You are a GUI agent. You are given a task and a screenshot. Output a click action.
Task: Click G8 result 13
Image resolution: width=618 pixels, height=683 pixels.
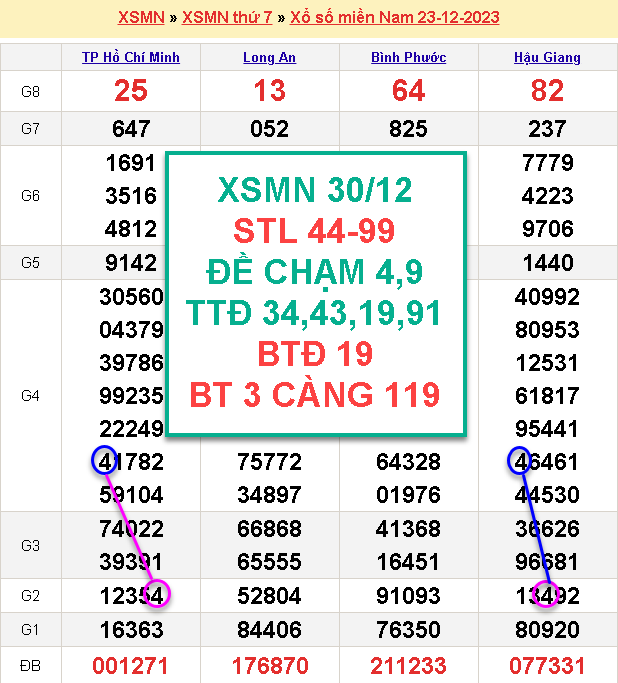click(270, 91)
